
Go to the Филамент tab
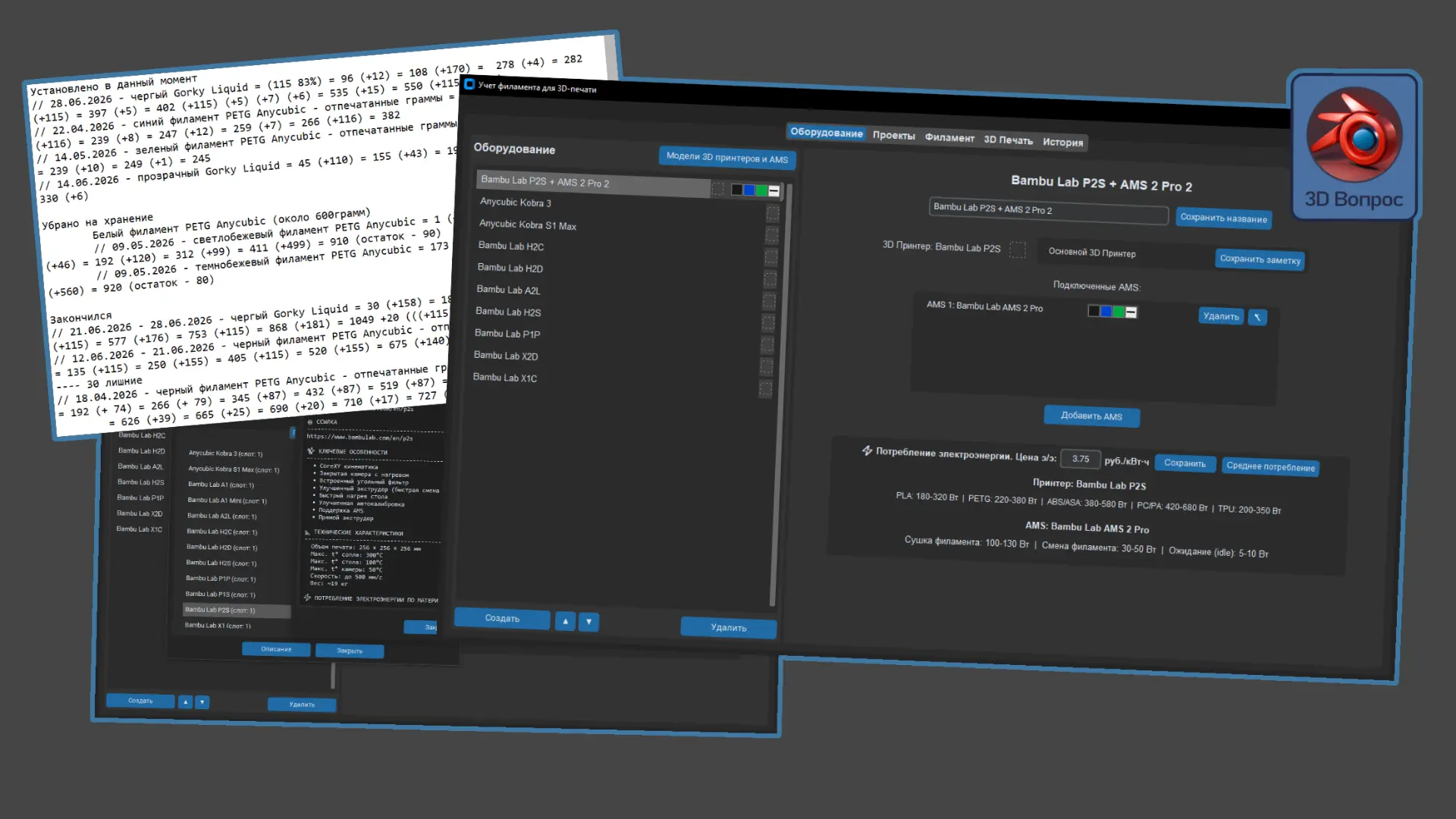949,137
